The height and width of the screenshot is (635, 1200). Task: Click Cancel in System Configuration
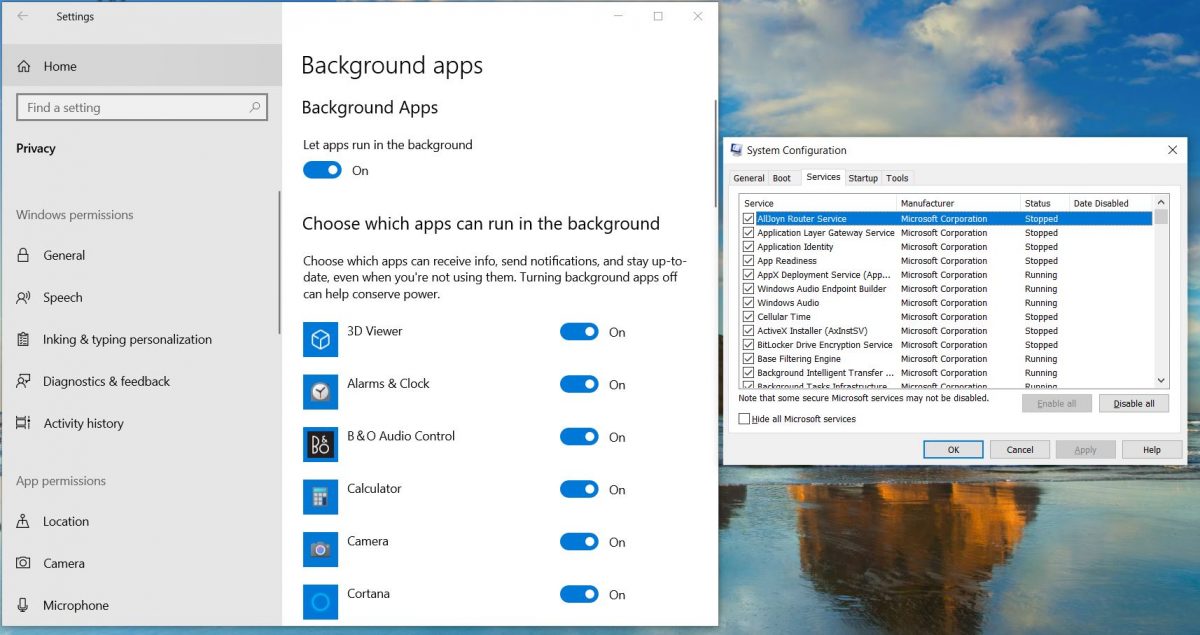1020,450
